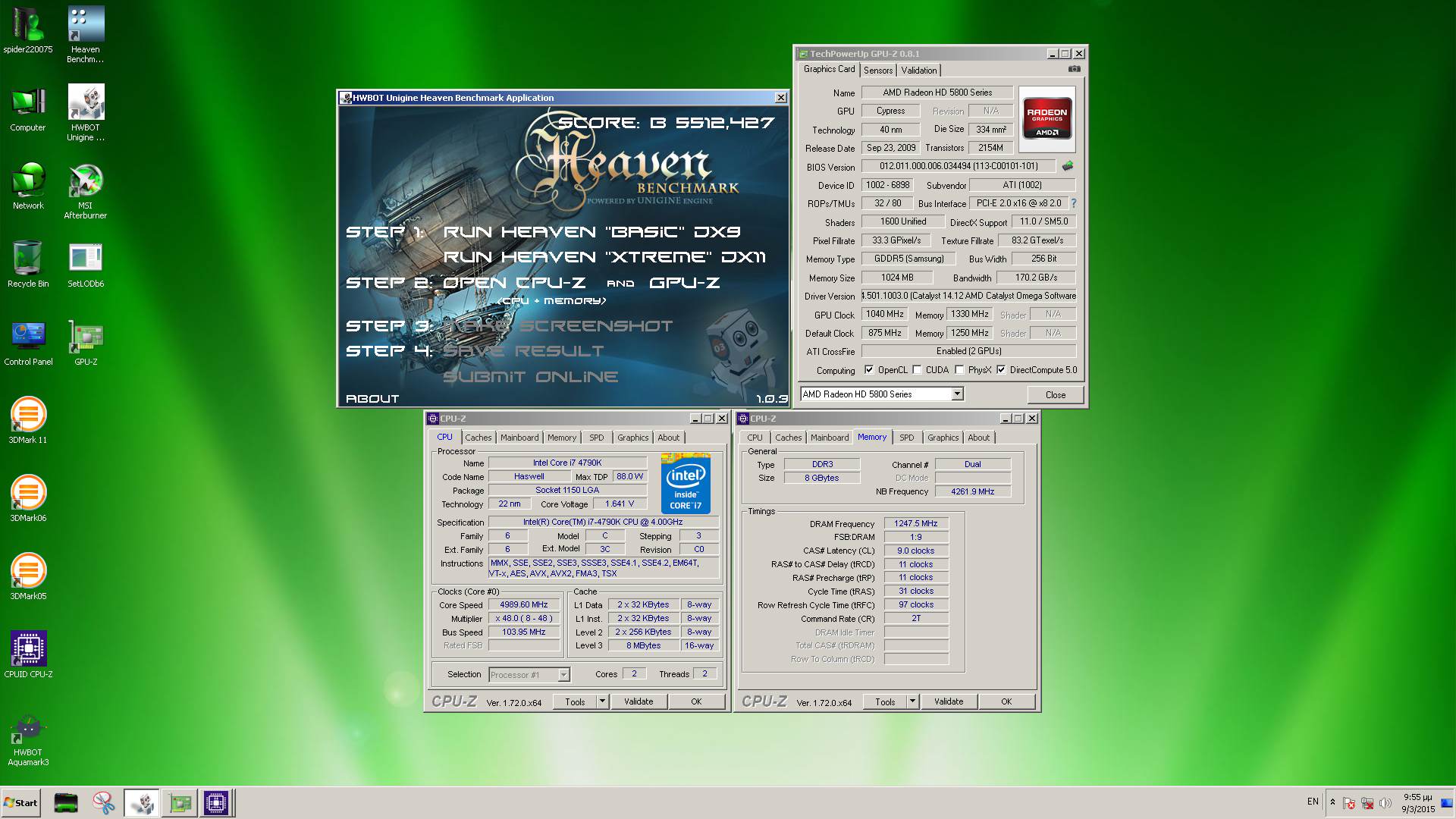Click Validate in the CPU-Z Memory window

949,701
